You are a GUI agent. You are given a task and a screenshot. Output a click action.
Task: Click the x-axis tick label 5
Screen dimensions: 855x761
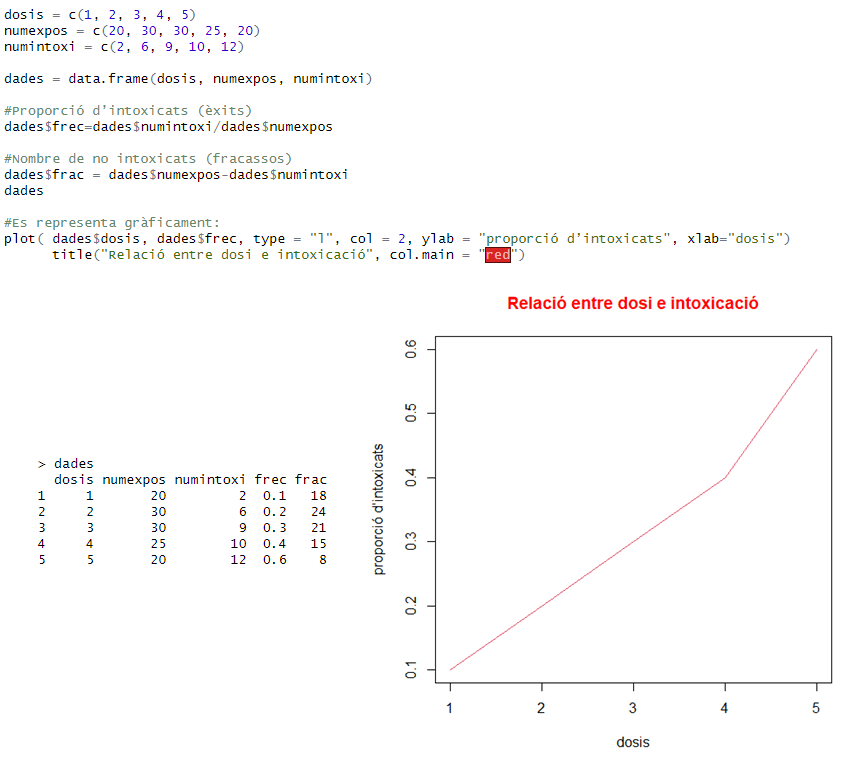point(816,708)
